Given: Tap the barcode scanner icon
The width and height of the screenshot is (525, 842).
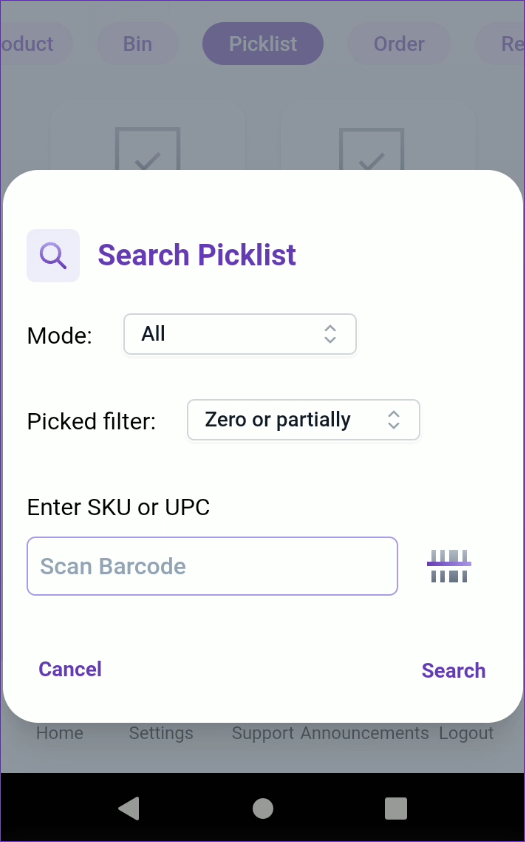Looking at the screenshot, I should tap(449, 566).
